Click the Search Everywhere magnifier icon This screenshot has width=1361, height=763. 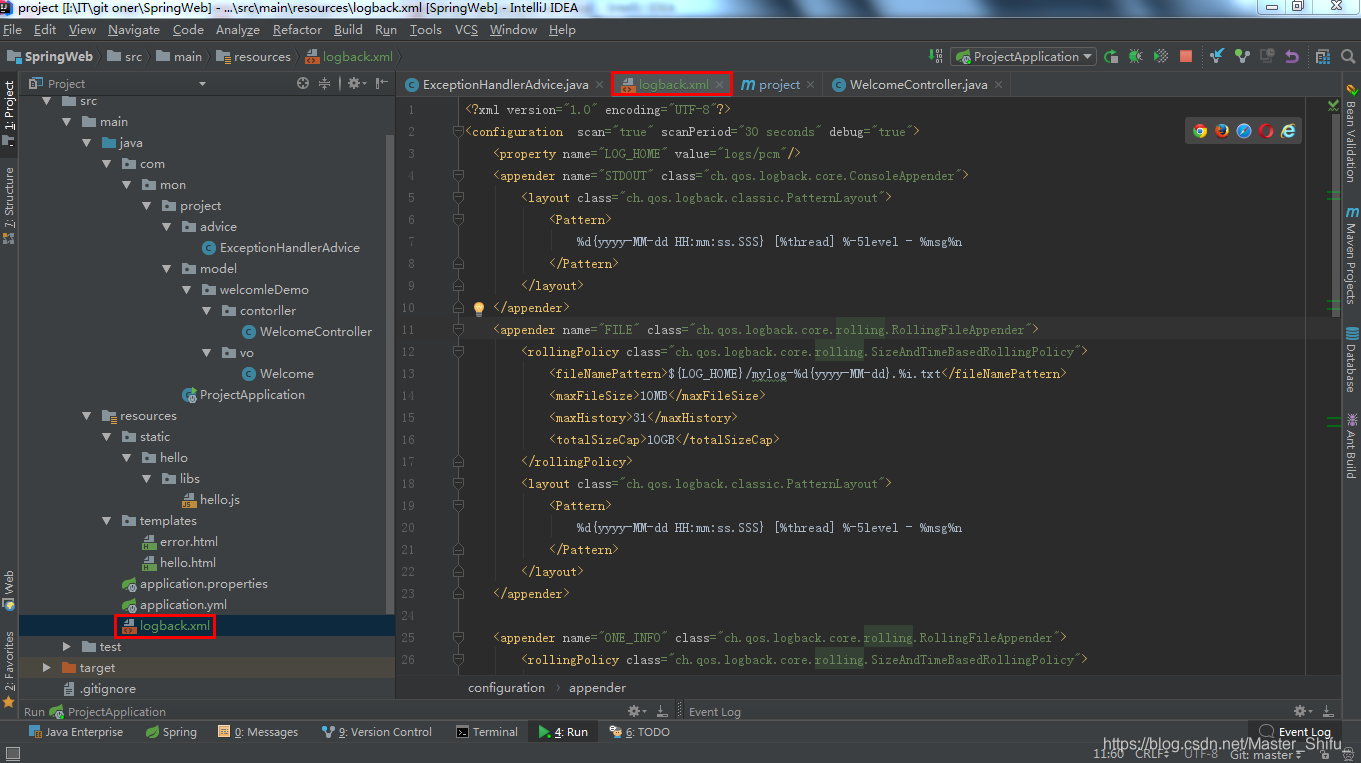point(1348,56)
